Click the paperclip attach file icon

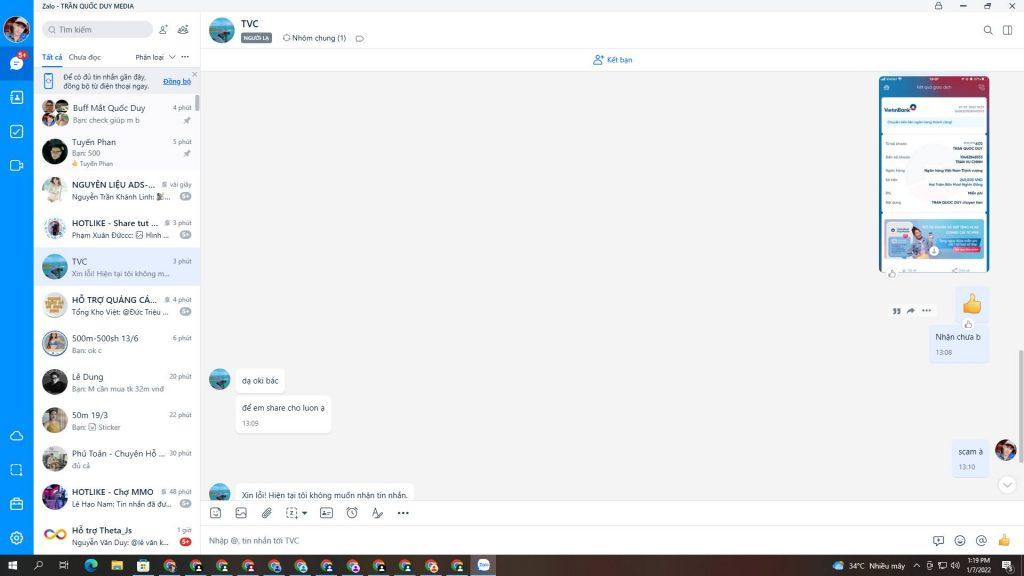click(x=267, y=513)
